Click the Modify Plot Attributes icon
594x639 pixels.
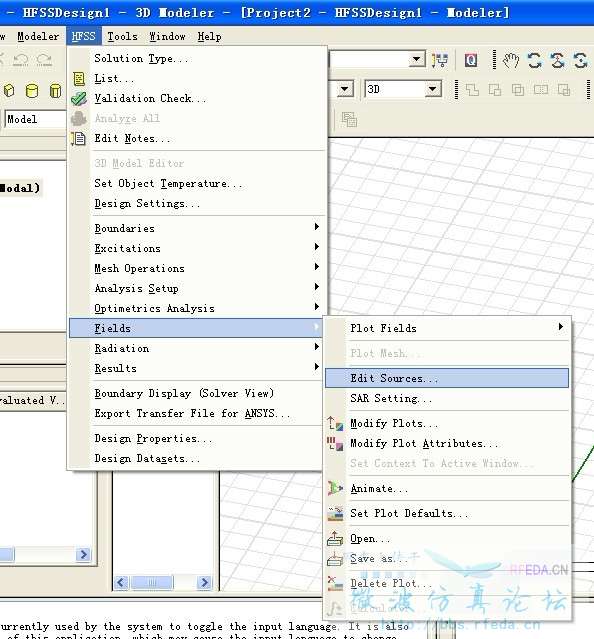coord(335,444)
